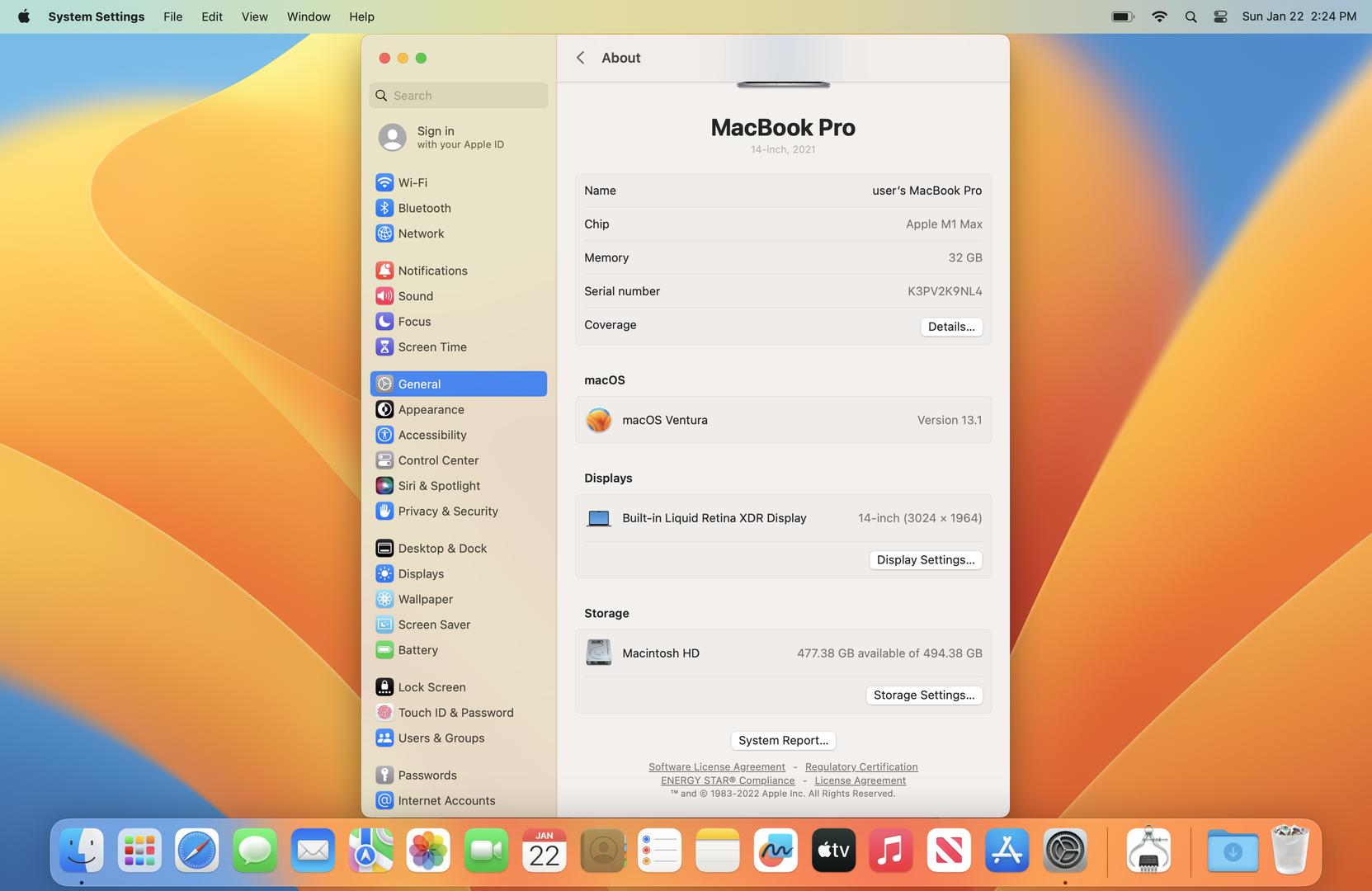
Task: Open the Wi-Fi settings in sidebar
Action: click(412, 182)
